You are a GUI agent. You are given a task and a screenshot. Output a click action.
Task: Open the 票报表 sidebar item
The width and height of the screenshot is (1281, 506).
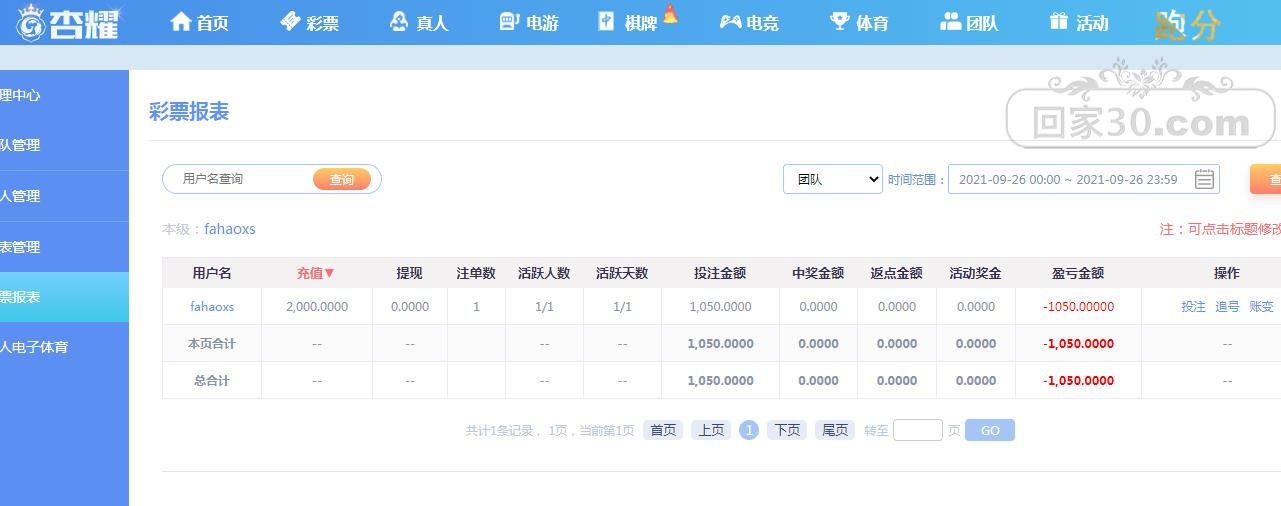click(64, 297)
